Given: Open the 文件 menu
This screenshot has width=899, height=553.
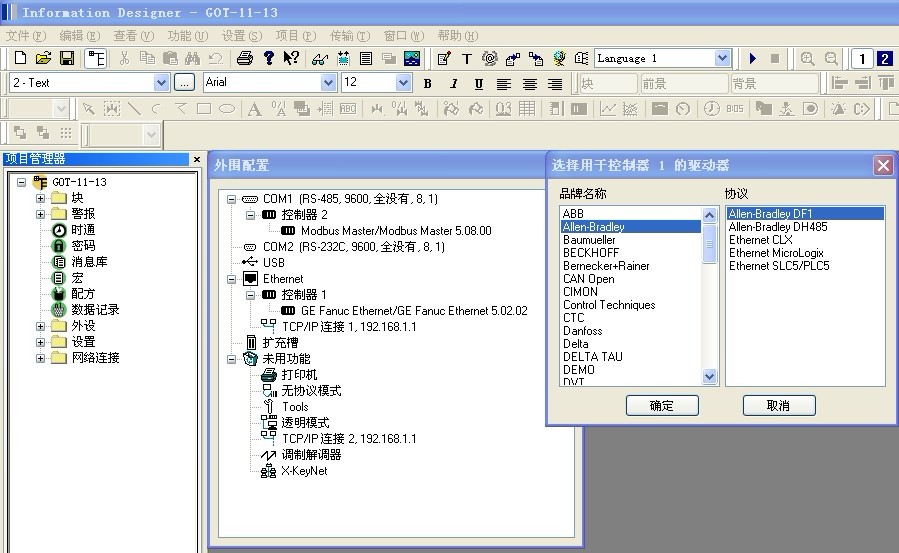Looking at the screenshot, I should pyautogui.click(x=26, y=36).
